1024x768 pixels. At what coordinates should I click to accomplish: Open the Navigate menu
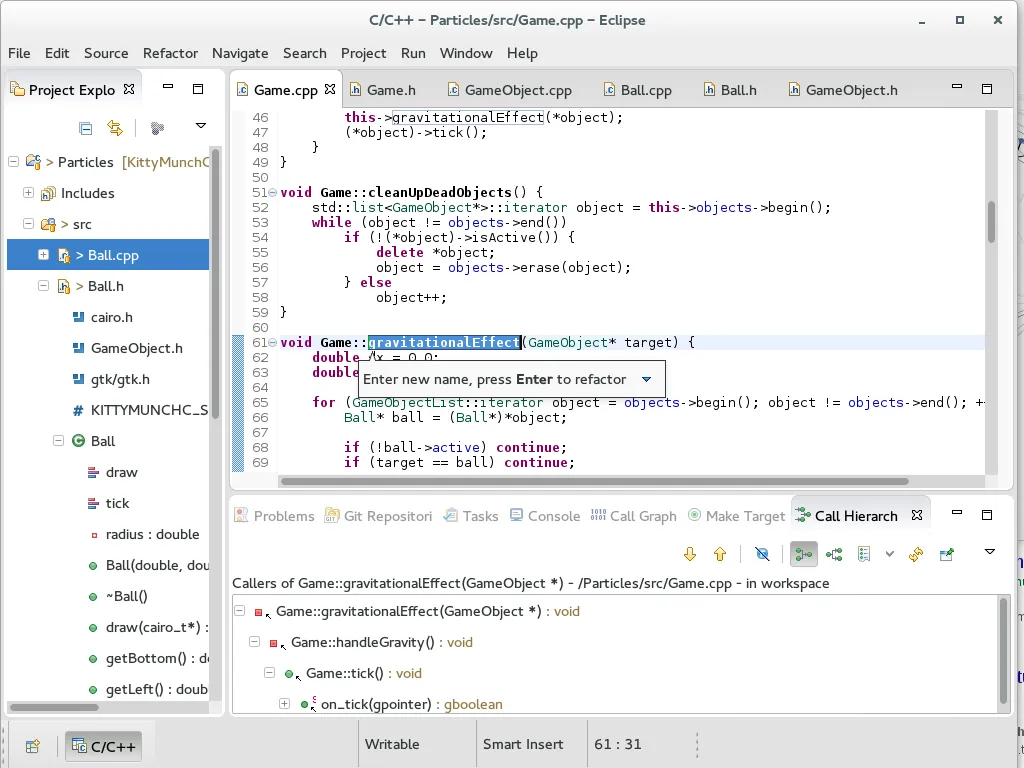[x=240, y=53]
